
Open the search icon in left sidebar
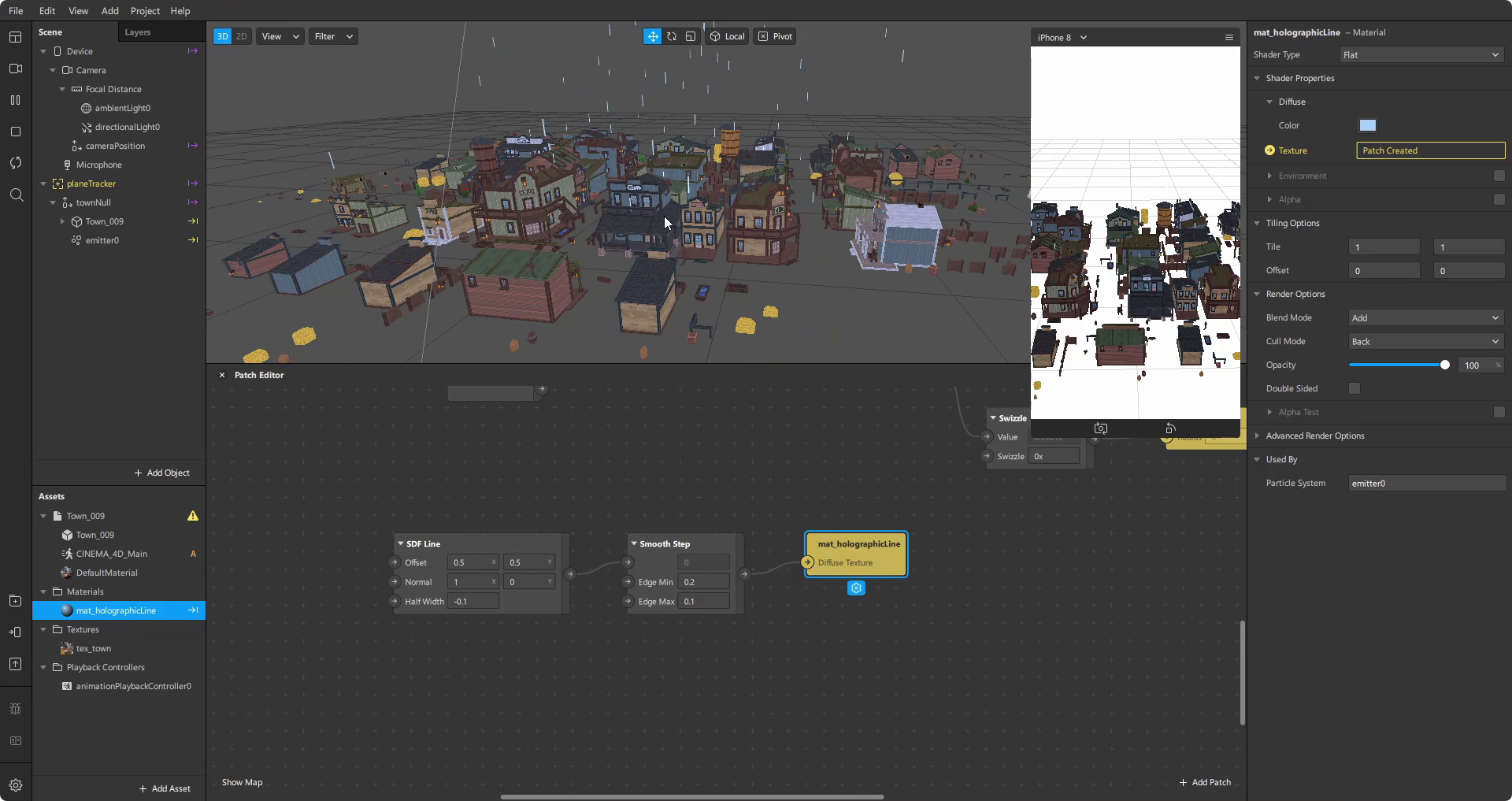click(x=15, y=195)
